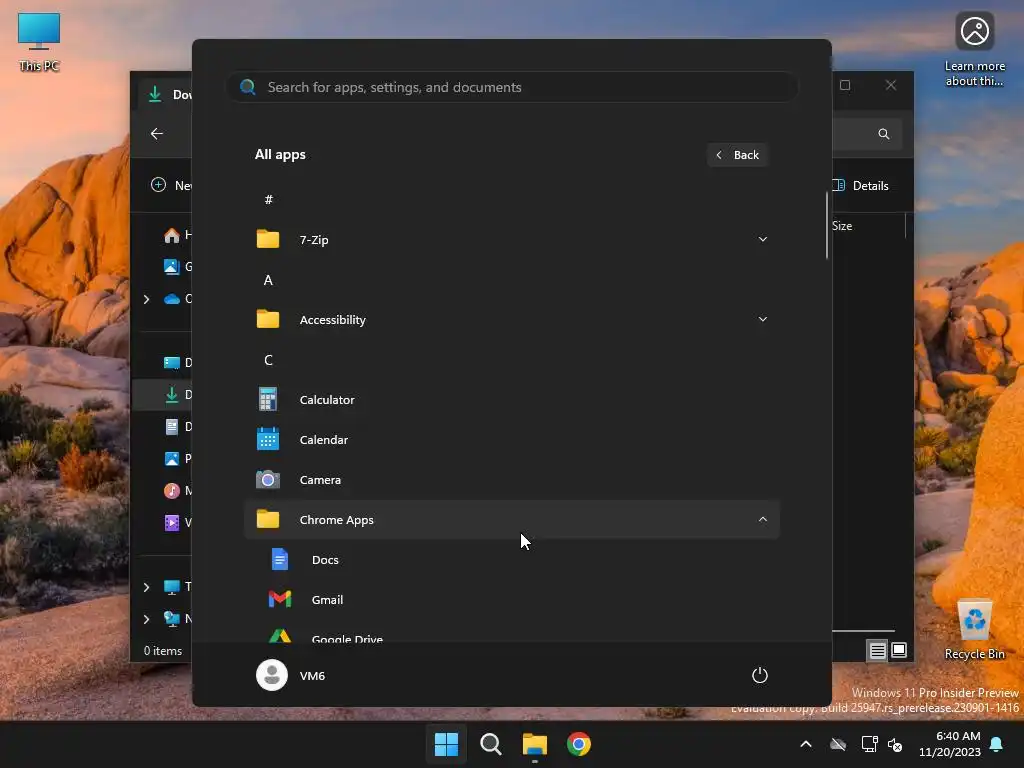Launch the Camera app
The width and height of the screenshot is (1024, 768).
point(511,479)
